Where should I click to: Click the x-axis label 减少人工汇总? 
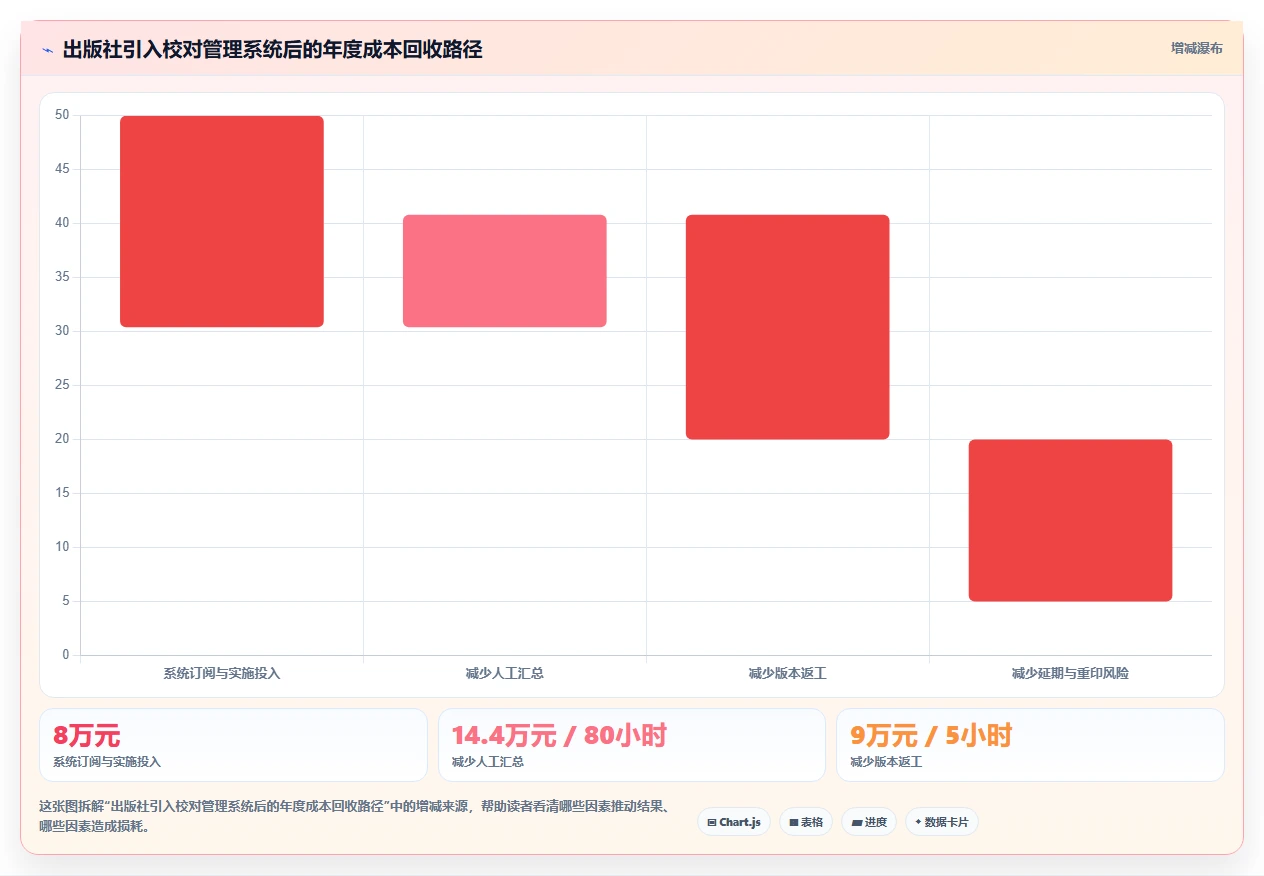[x=505, y=673]
